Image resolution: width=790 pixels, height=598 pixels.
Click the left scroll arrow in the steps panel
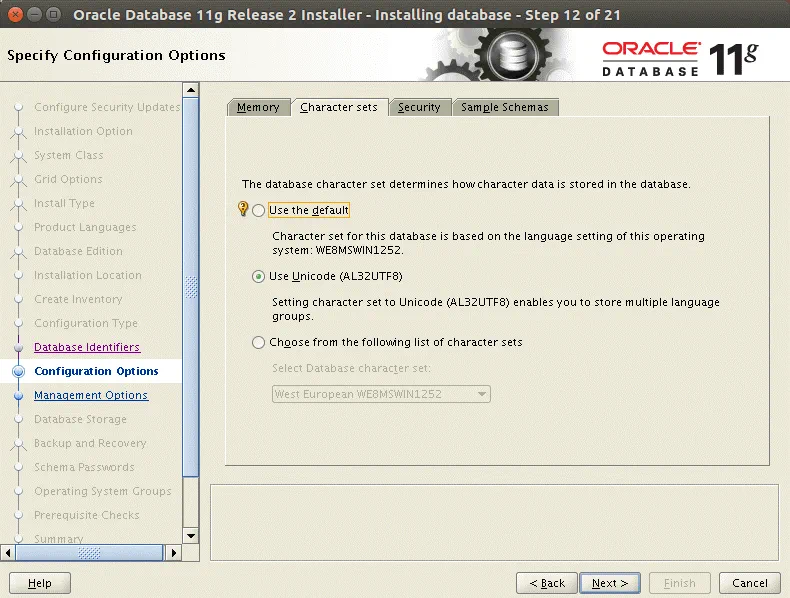pos(9,553)
